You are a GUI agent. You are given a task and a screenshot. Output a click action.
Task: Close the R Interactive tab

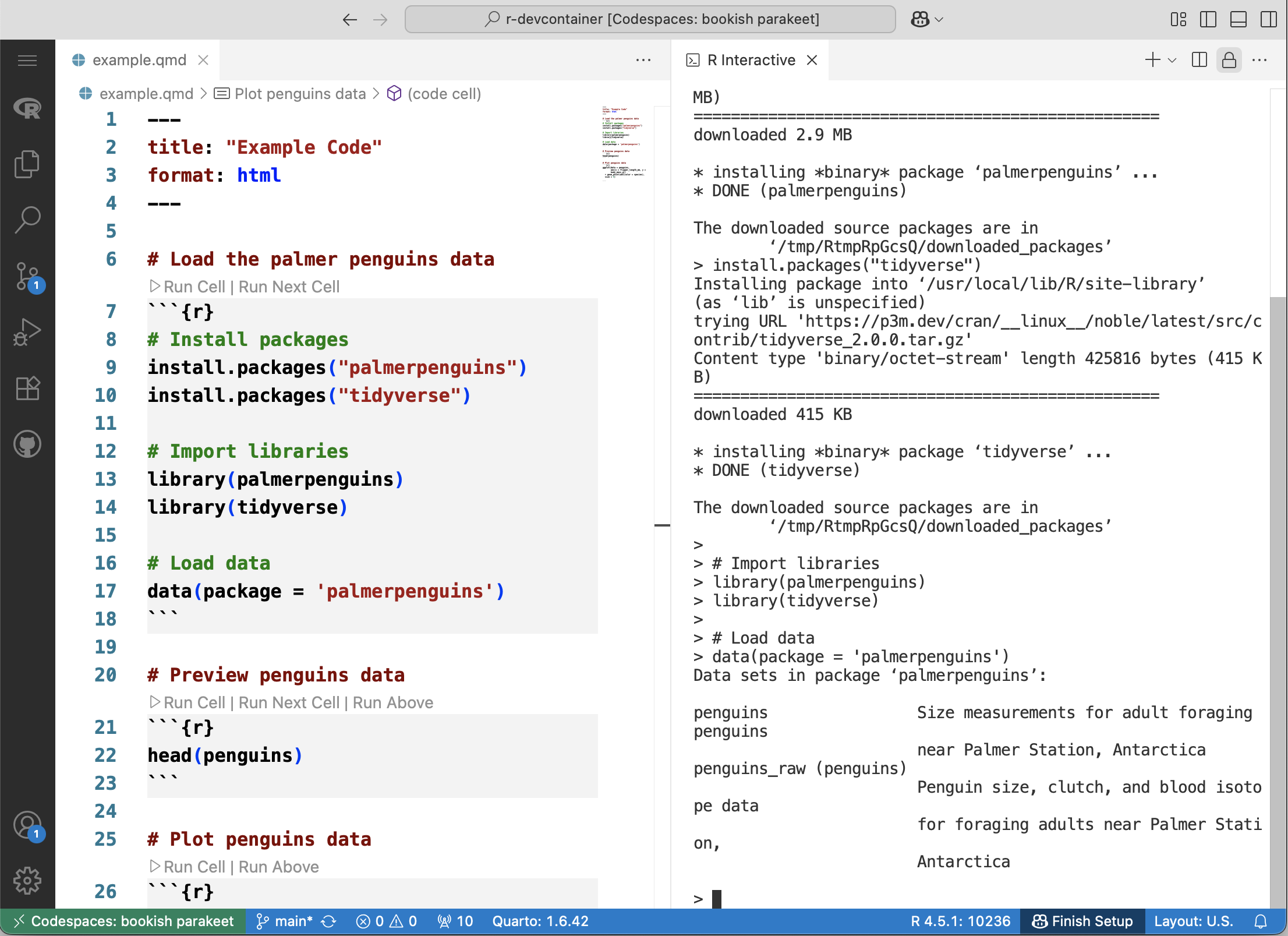tap(812, 60)
